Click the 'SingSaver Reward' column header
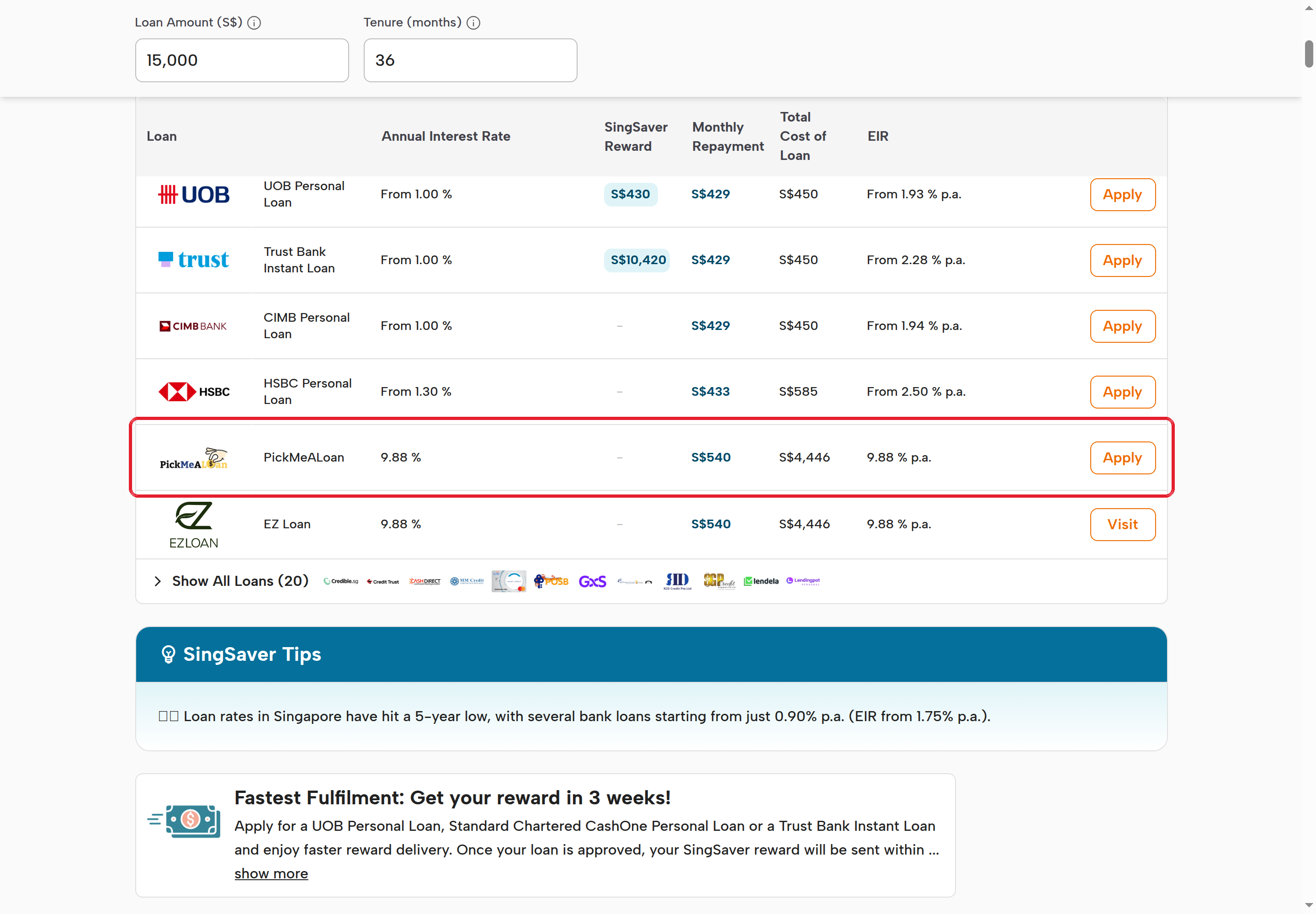1316x914 pixels. point(636,136)
